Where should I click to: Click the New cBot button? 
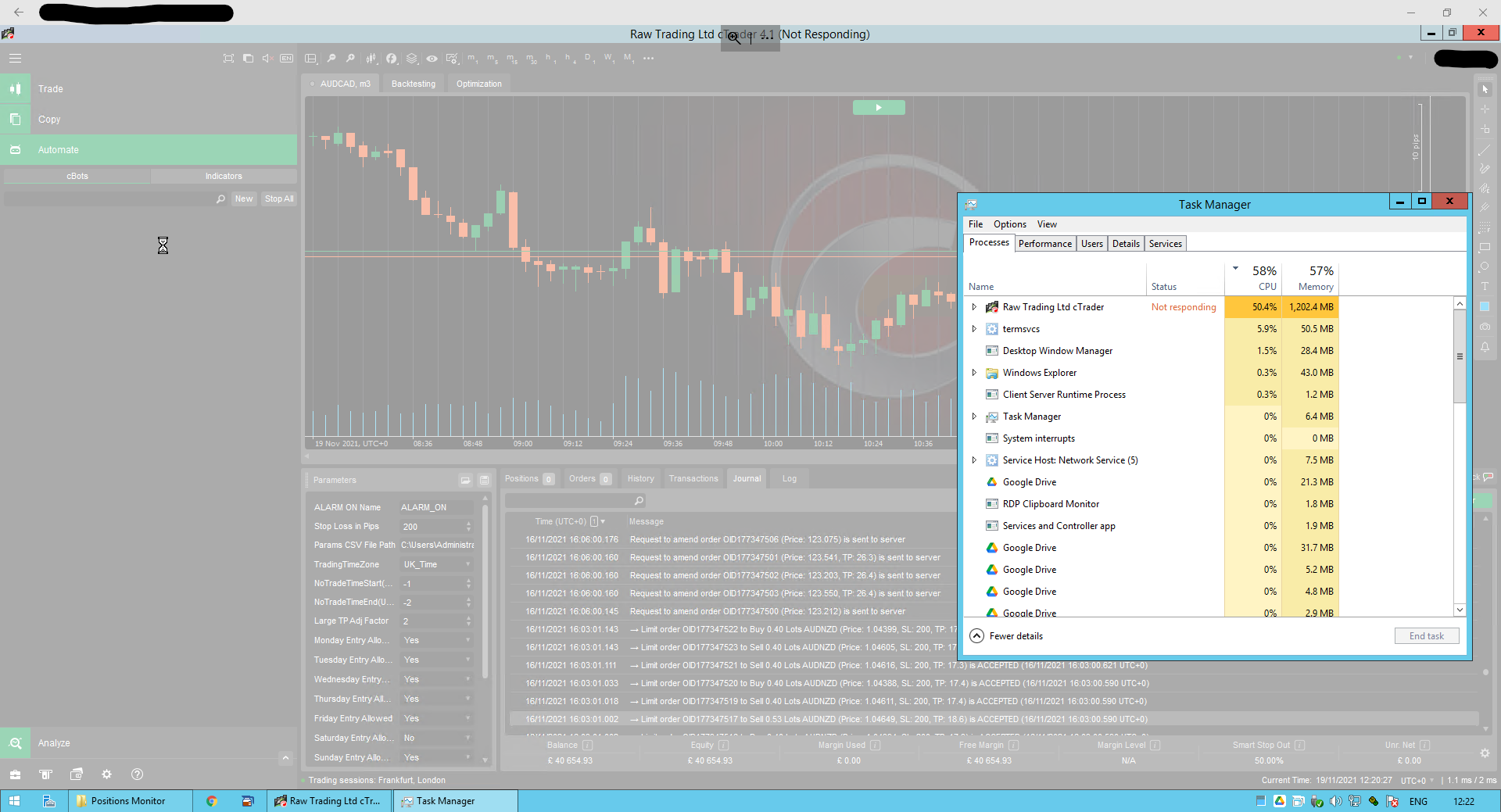(244, 199)
